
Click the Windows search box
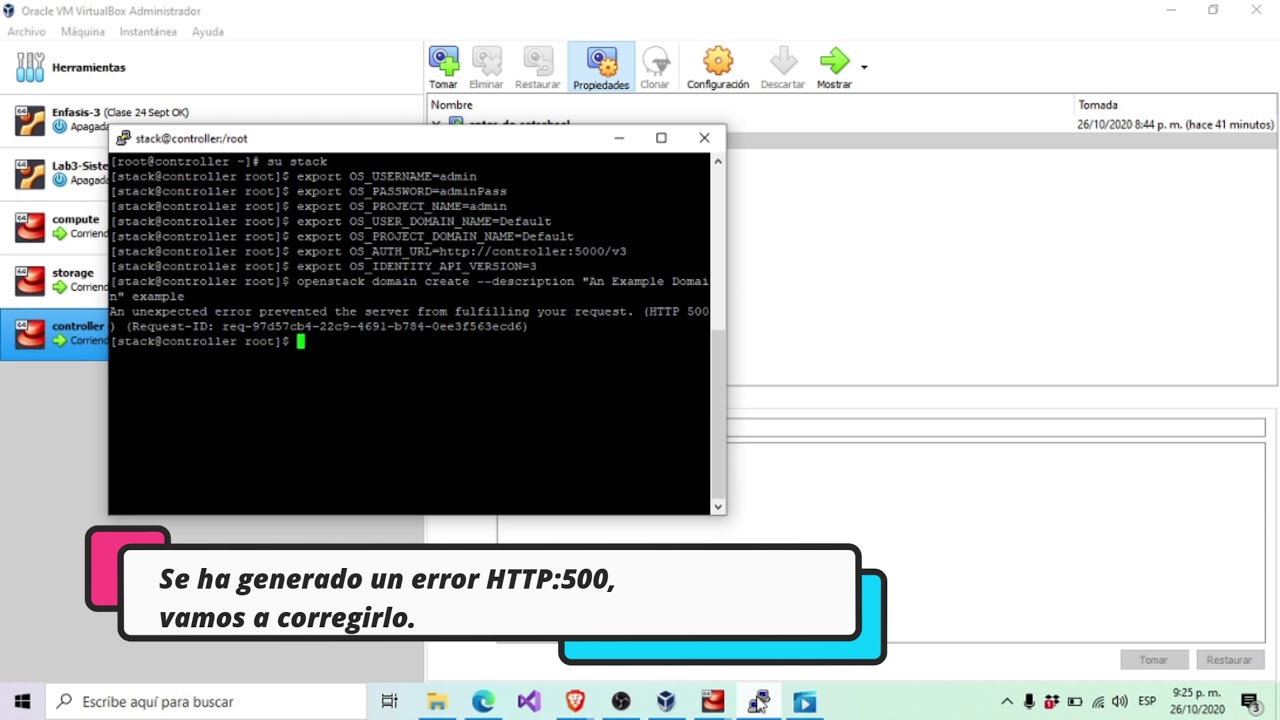click(208, 701)
